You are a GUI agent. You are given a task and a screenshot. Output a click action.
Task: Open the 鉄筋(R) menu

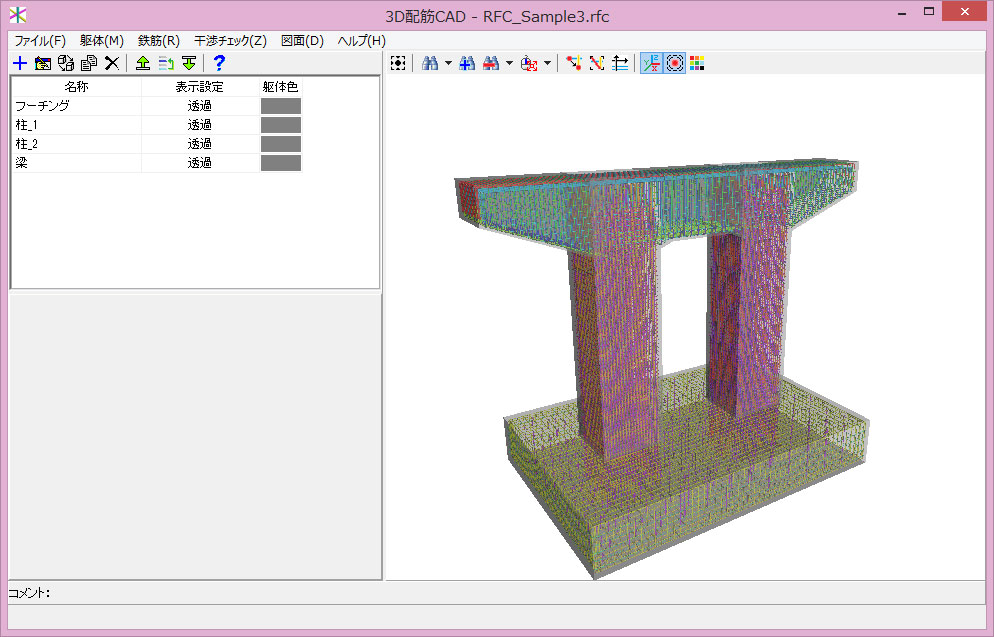pos(158,41)
